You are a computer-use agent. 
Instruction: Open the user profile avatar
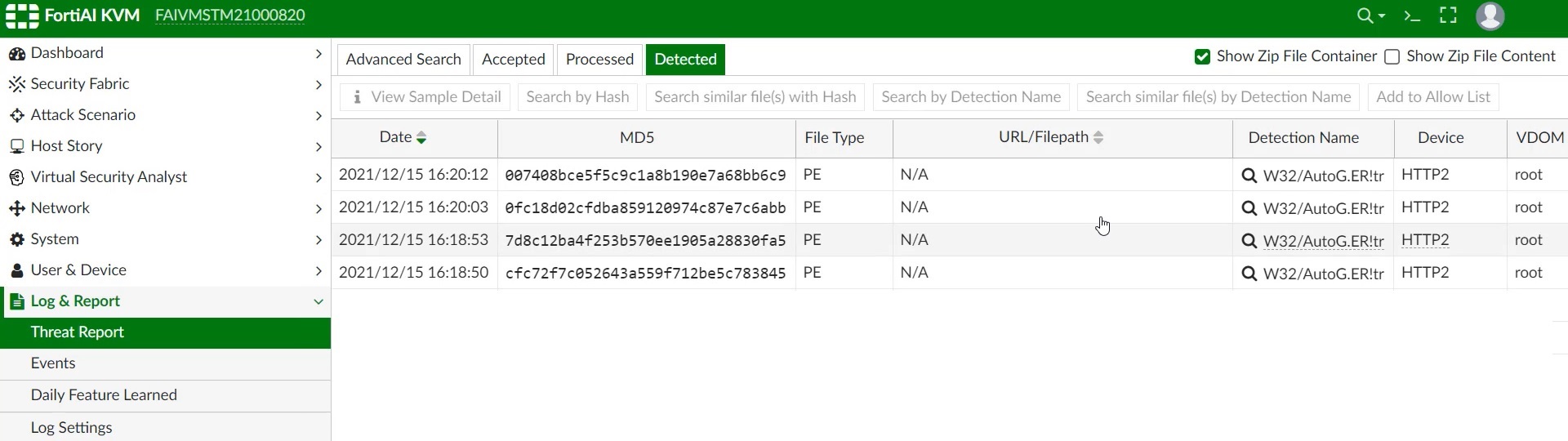click(1490, 16)
